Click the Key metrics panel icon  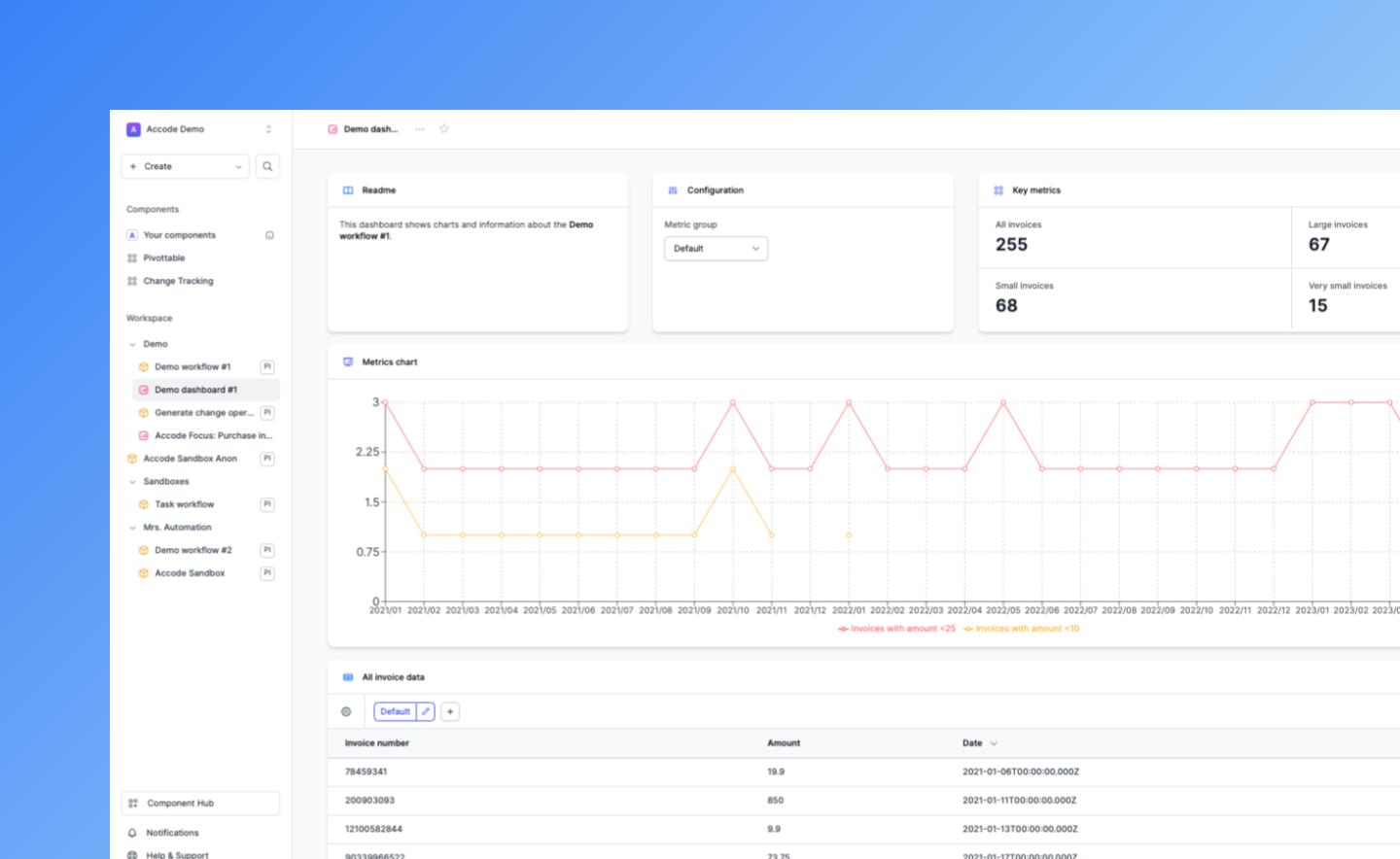pos(998,190)
